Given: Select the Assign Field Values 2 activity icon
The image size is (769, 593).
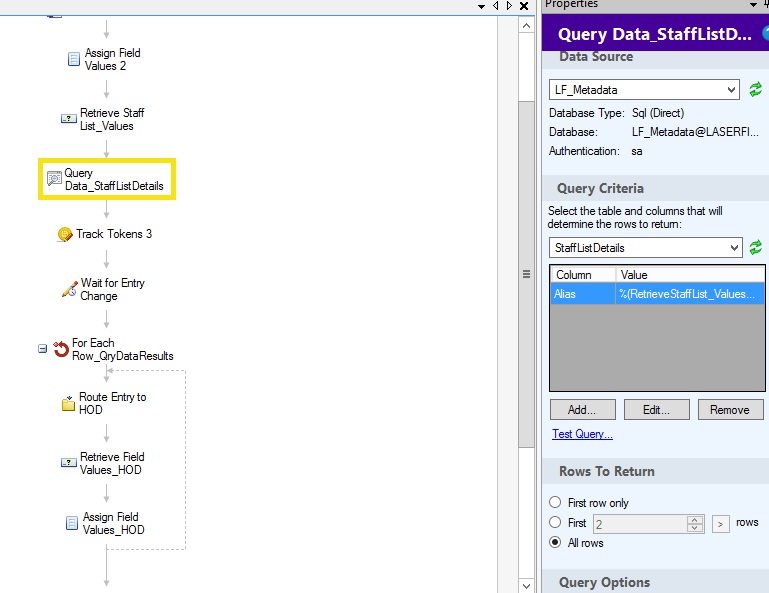Looking at the screenshot, I should tap(73, 59).
